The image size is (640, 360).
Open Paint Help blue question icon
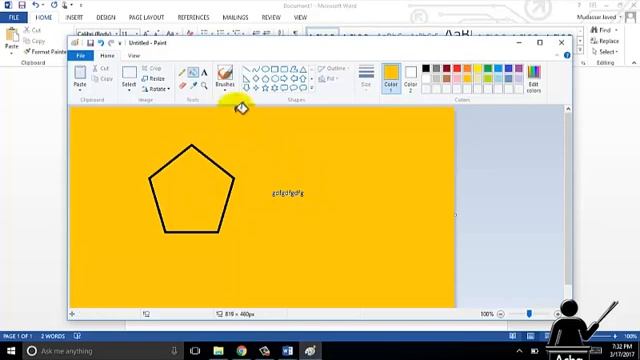pyautogui.click(x=567, y=55)
